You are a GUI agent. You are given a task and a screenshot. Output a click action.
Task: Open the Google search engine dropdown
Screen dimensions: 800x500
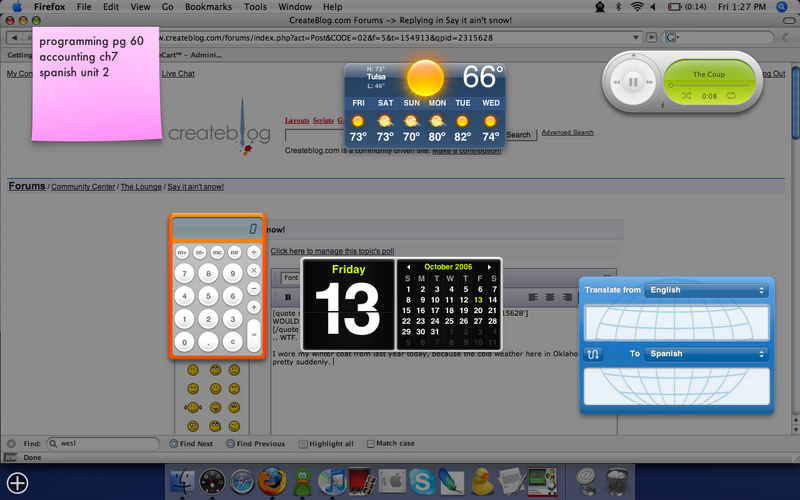click(x=671, y=38)
